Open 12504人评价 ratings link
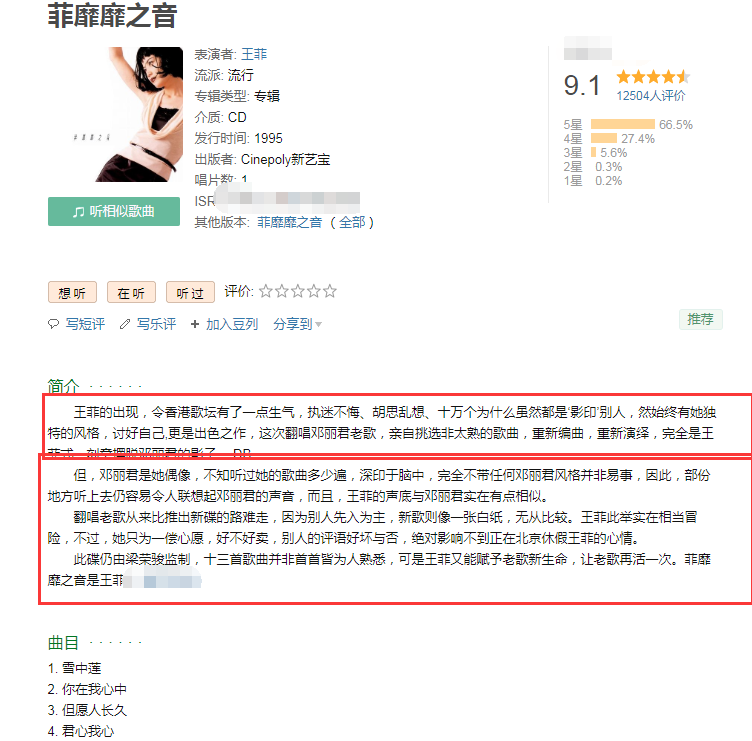752x741 pixels. [651, 96]
